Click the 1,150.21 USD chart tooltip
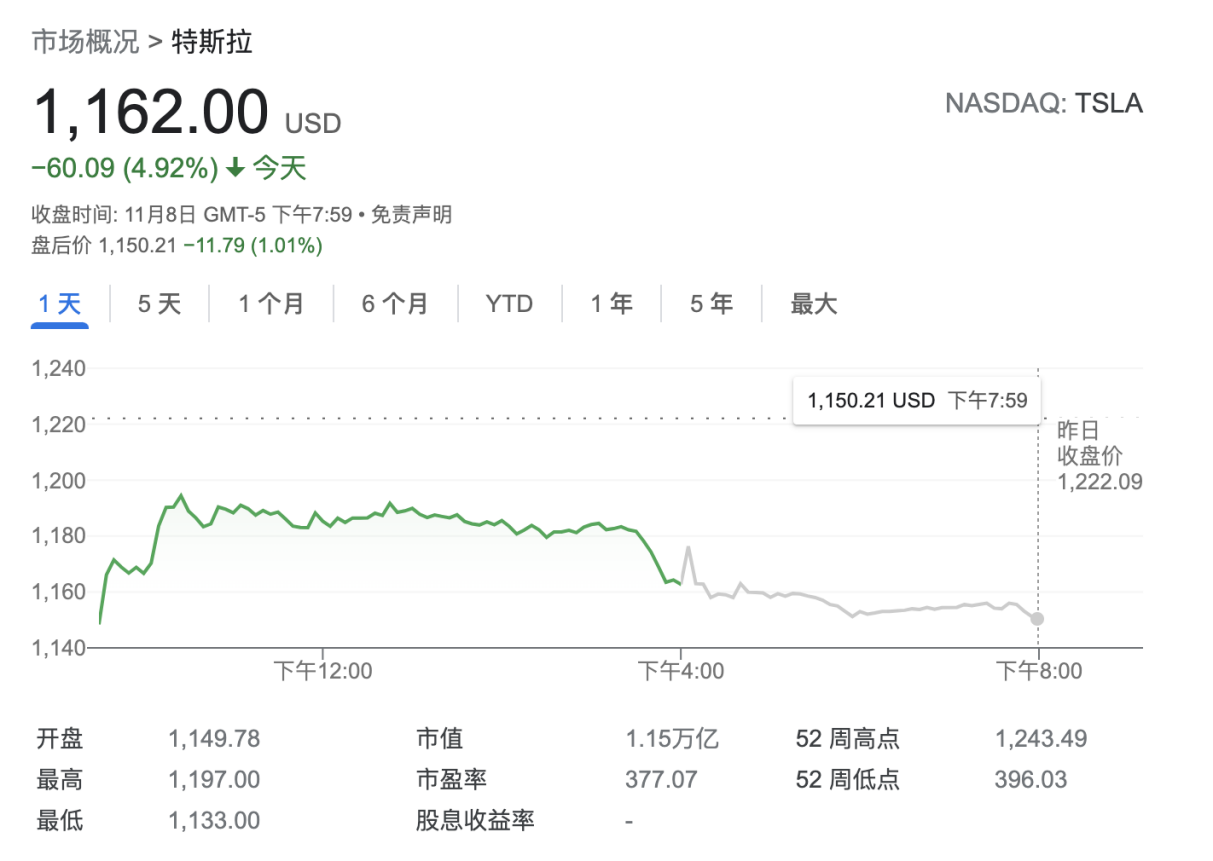Image resolution: width=1213 pixels, height=861 pixels. tap(917, 401)
